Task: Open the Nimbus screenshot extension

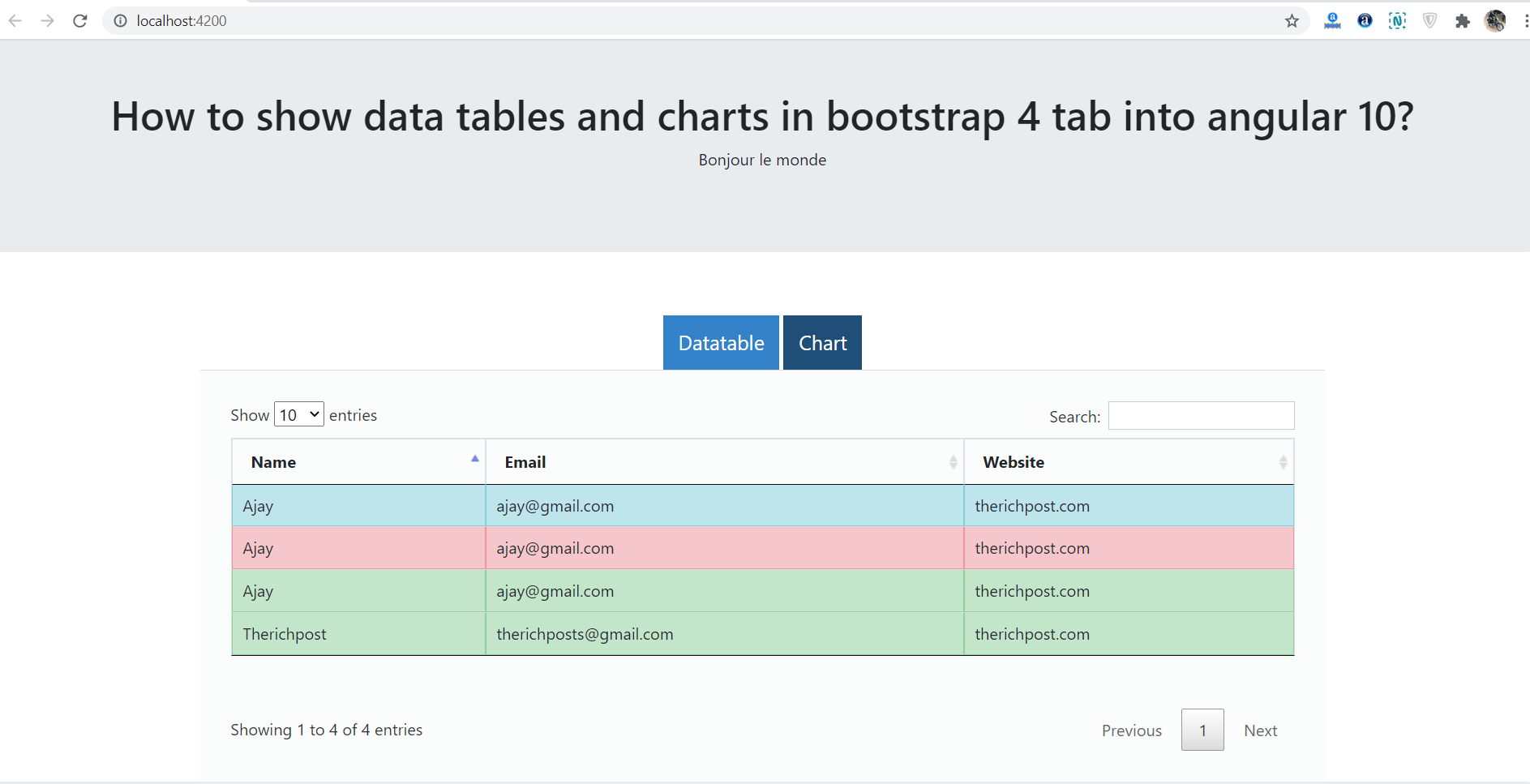Action: tap(1398, 21)
